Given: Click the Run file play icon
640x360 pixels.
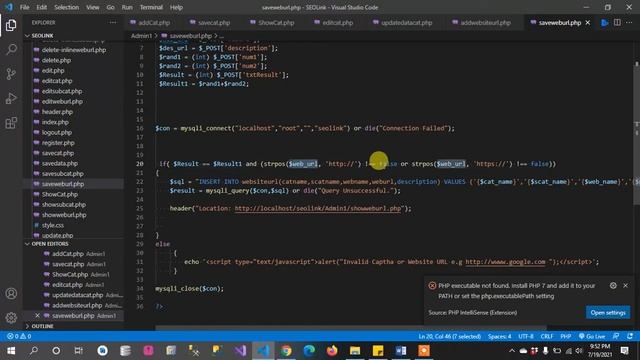Looking at the screenshot, I should [x=604, y=23].
